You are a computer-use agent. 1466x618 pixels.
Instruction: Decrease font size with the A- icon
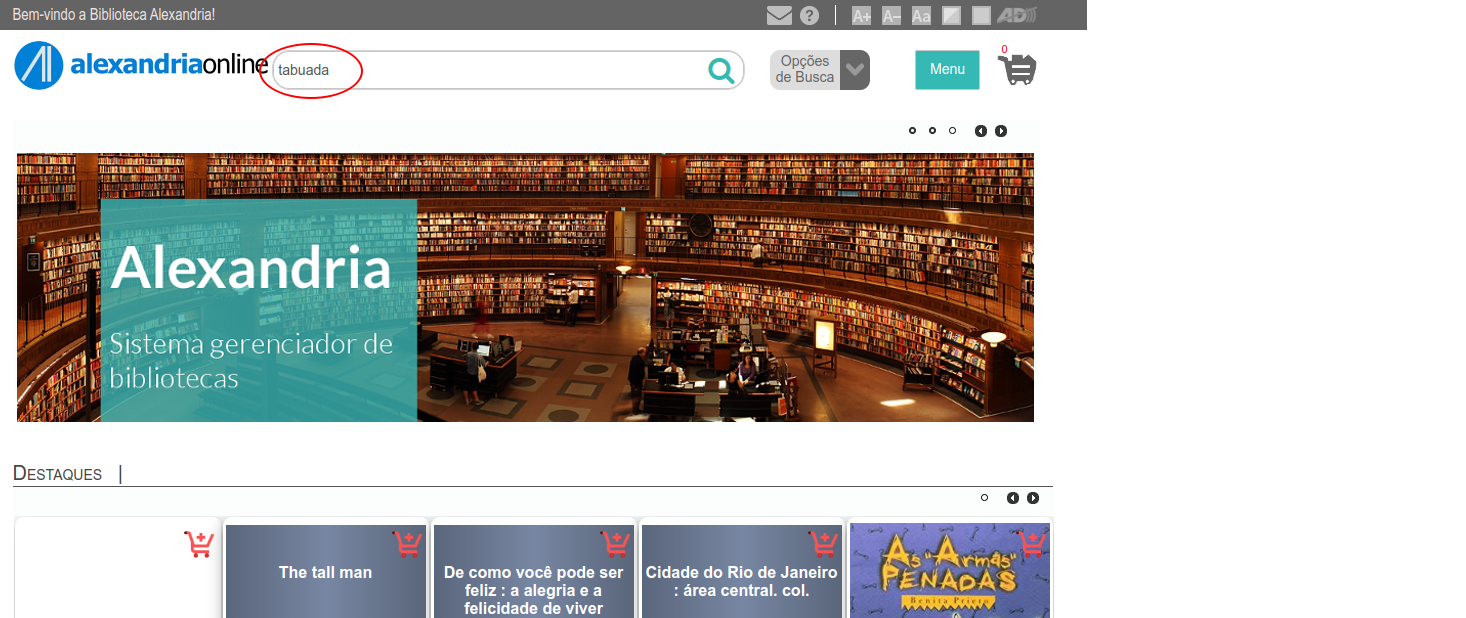891,15
